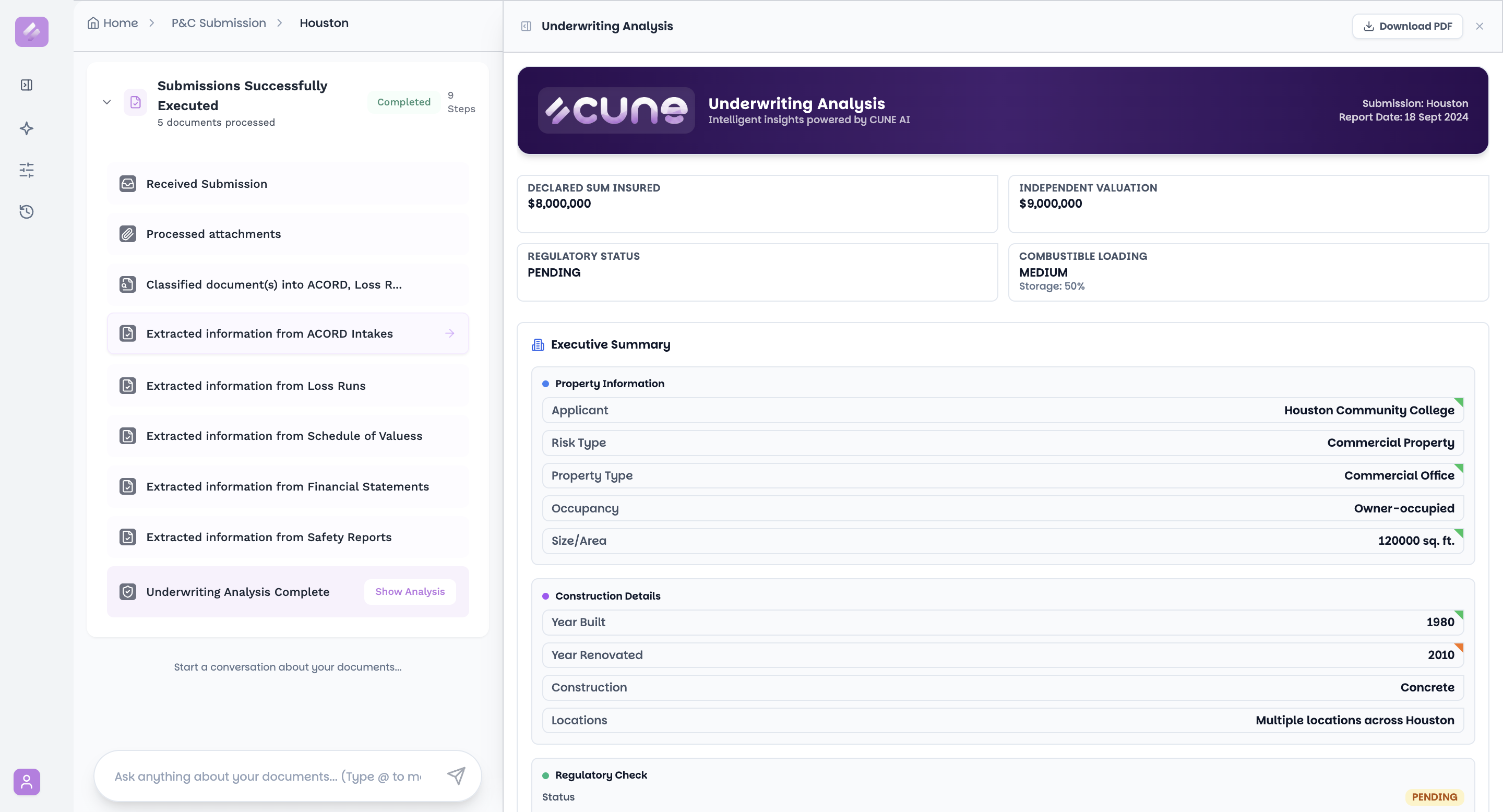Send chat message via paper plane icon

pos(456,776)
